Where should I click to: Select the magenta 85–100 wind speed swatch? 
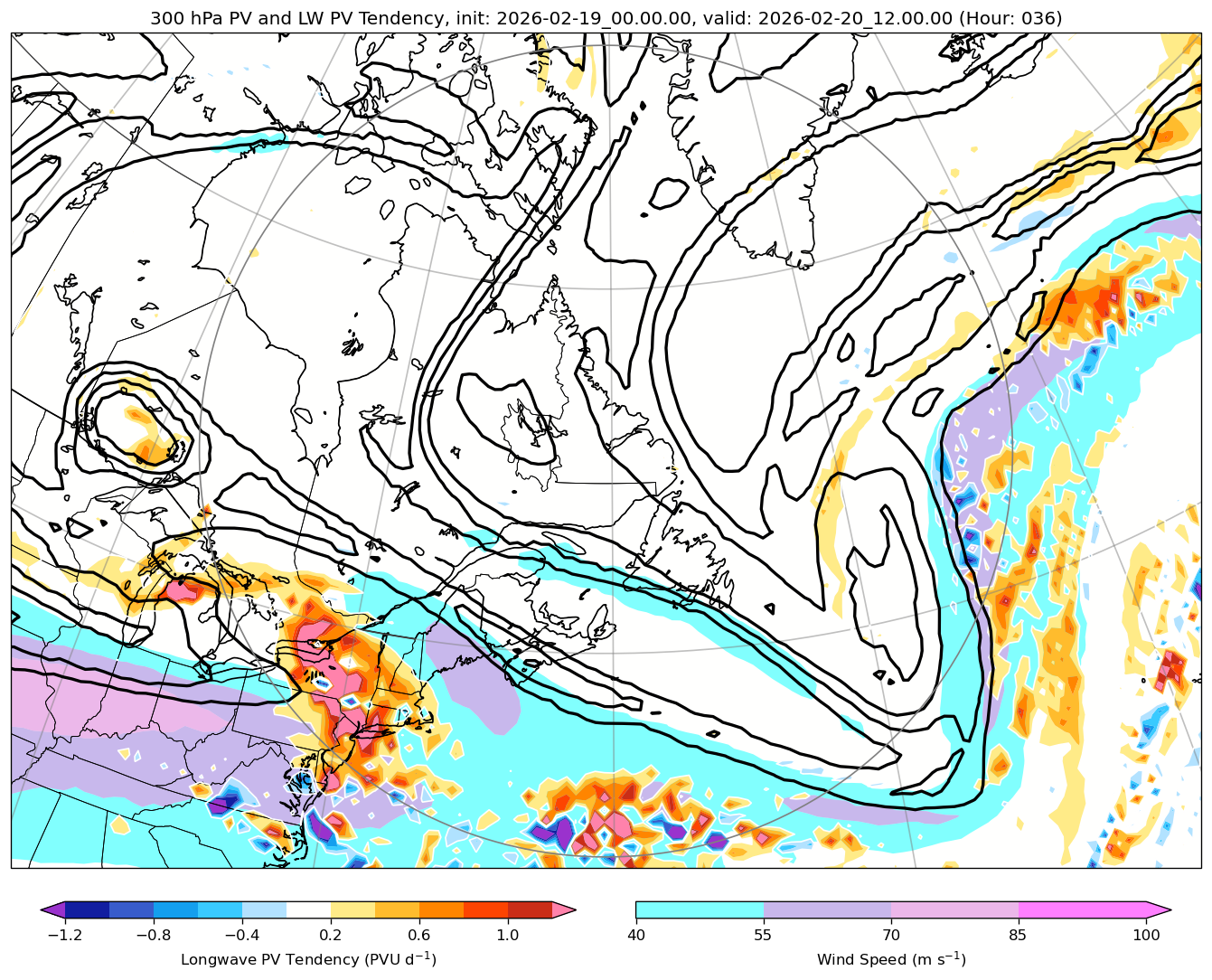[1082, 909]
